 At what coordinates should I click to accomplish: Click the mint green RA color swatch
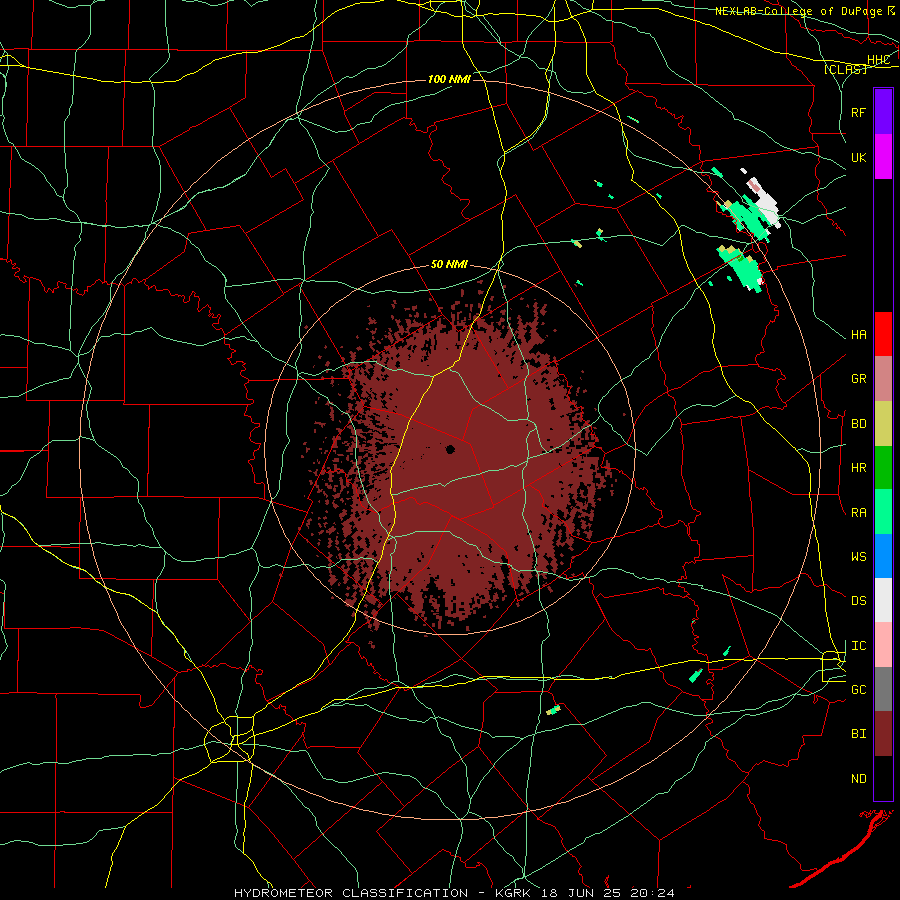[883, 512]
